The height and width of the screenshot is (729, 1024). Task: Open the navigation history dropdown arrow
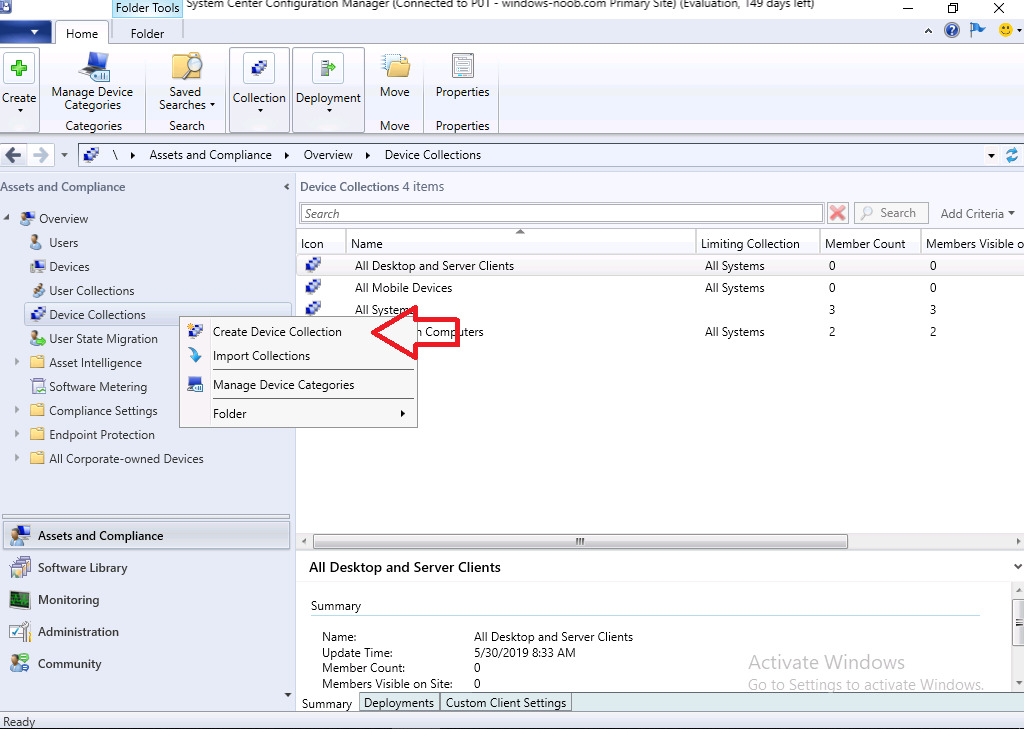64,155
